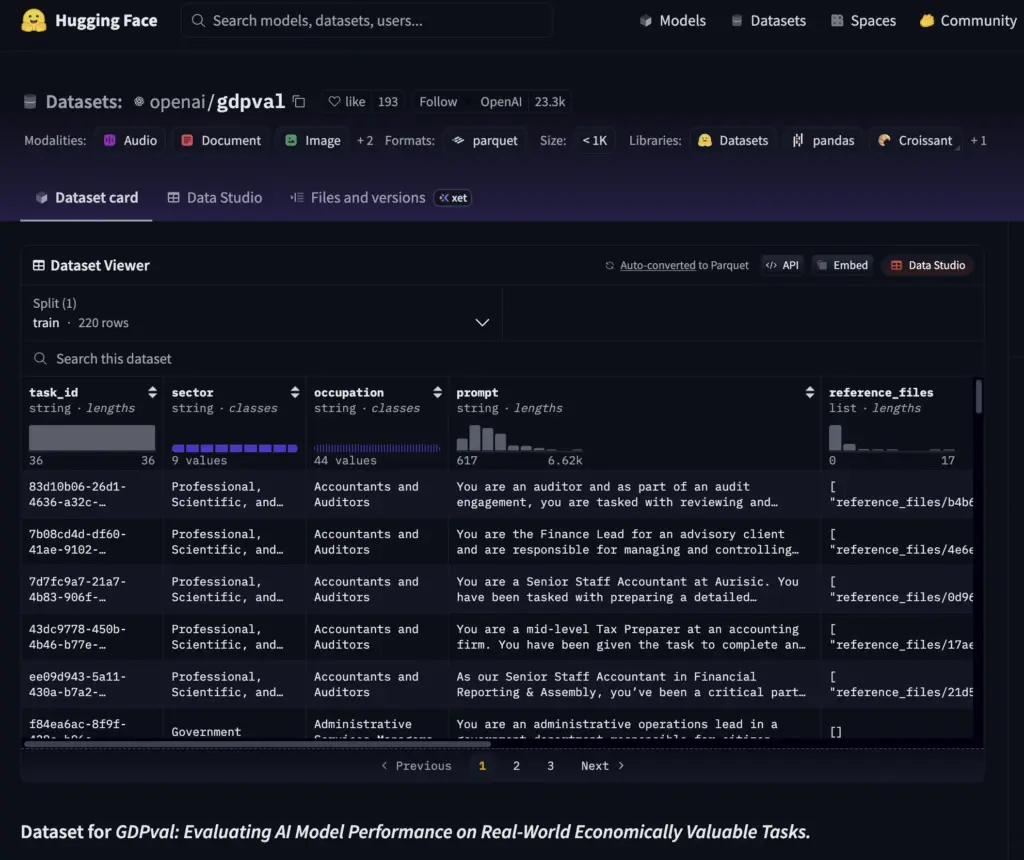Screen dimensions: 1024x860
Task: Choose the pandas library tag
Action: point(823,141)
